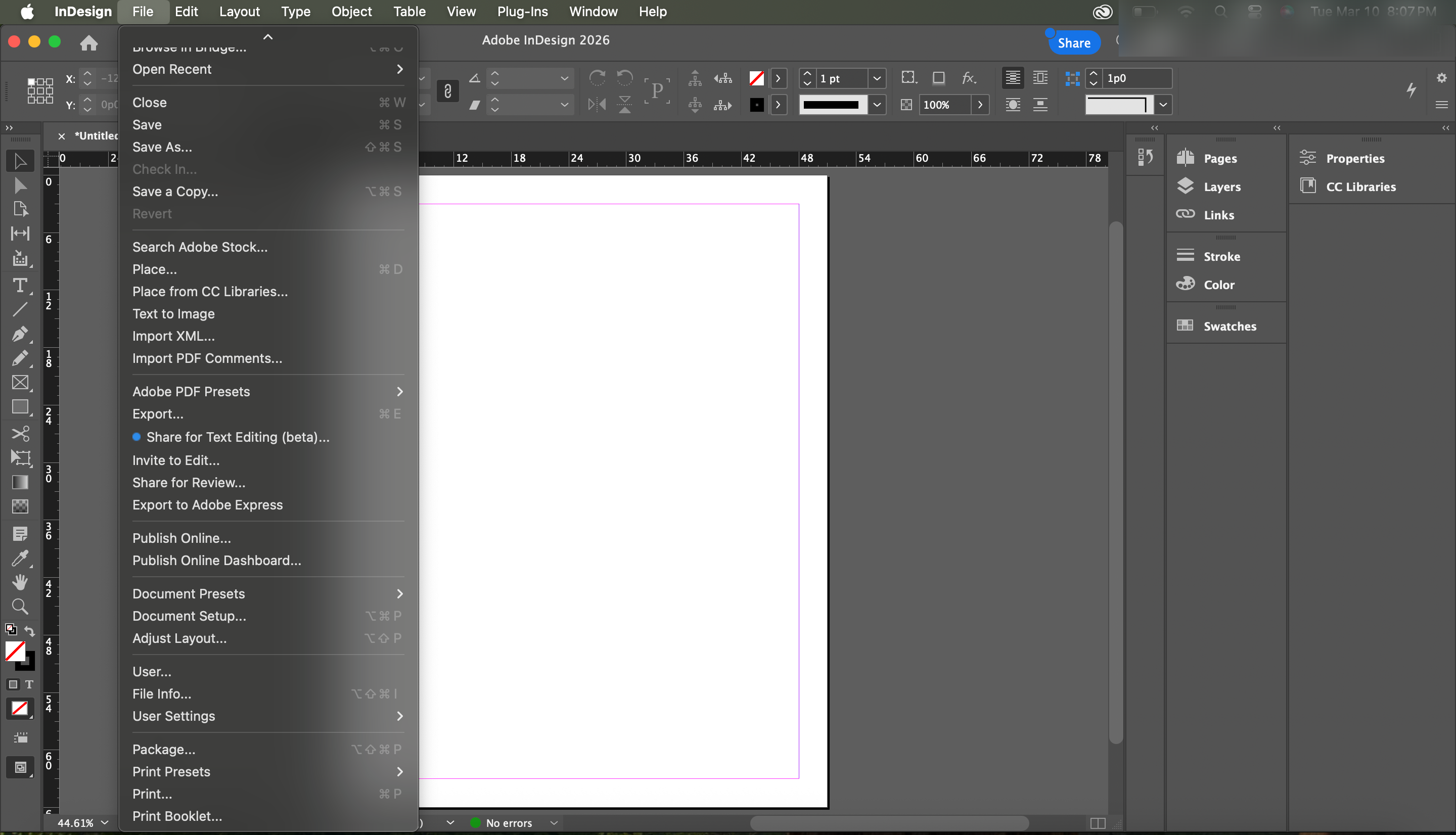This screenshot has height=835, width=1456.
Task: Select the Type tool in toolbox
Action: (x=20, y=285)
